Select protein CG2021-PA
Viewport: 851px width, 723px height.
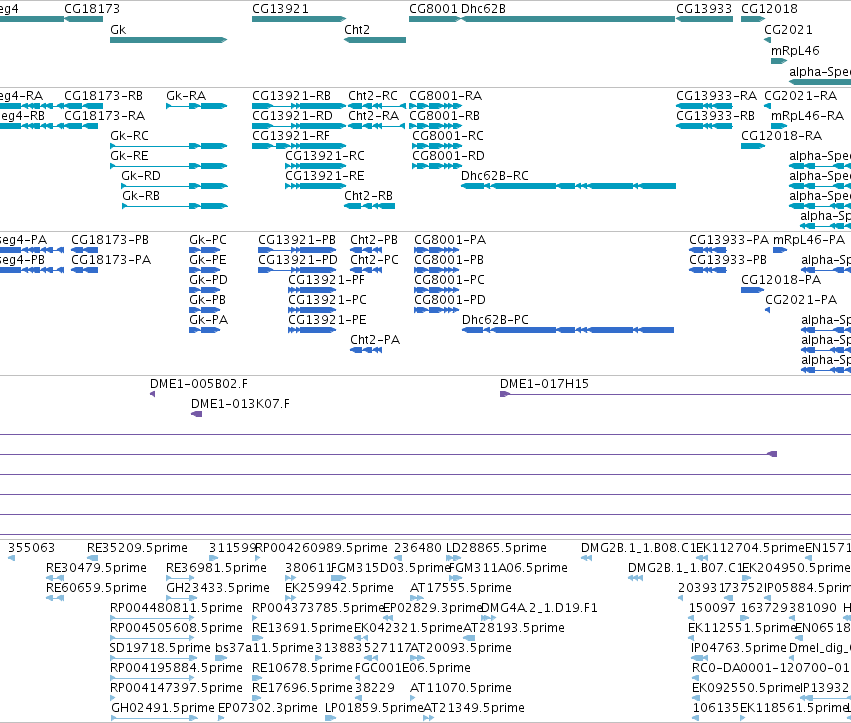coord(801,300)
